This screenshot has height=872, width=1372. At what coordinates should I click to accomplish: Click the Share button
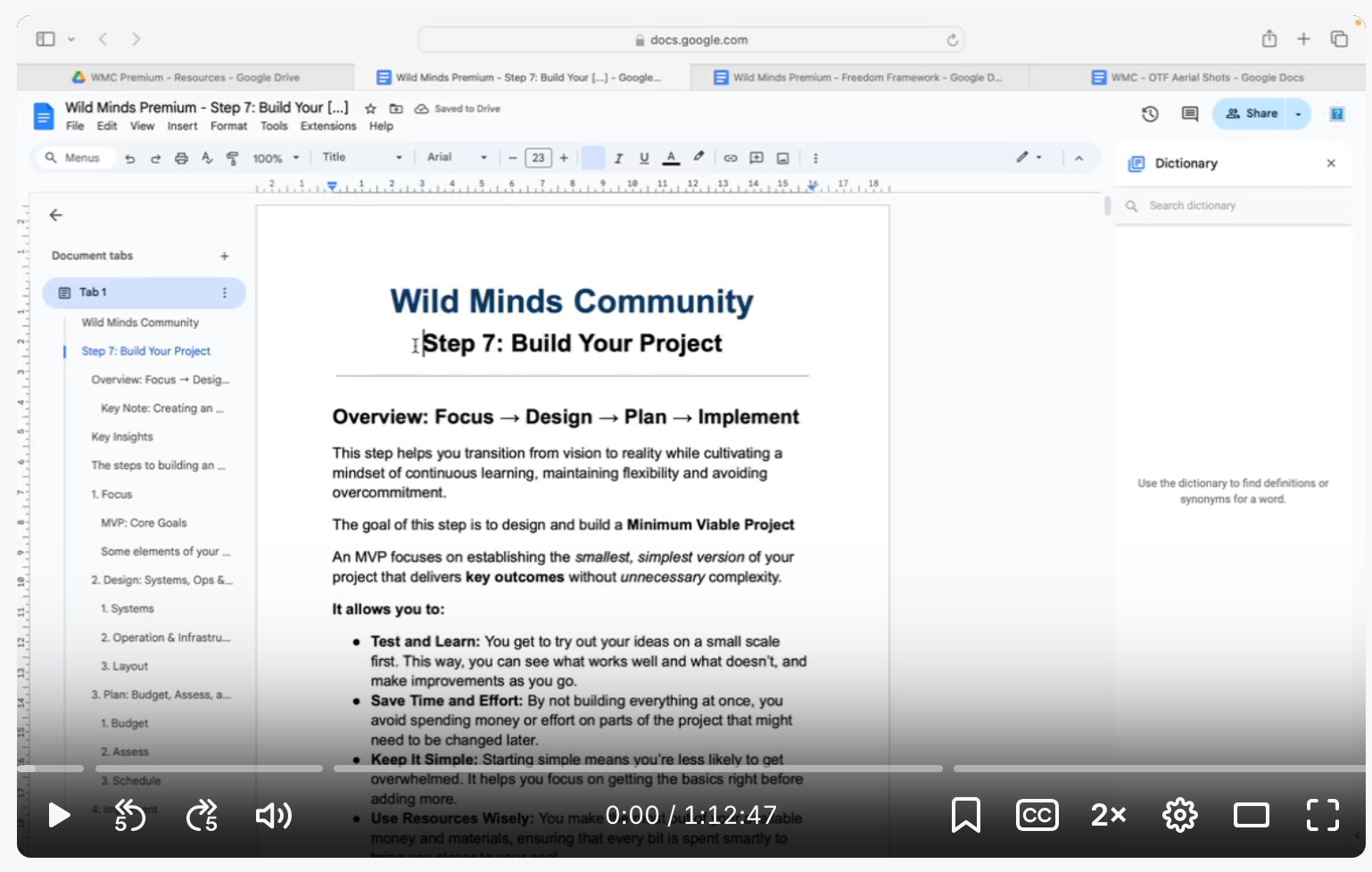coord(1252,114)
